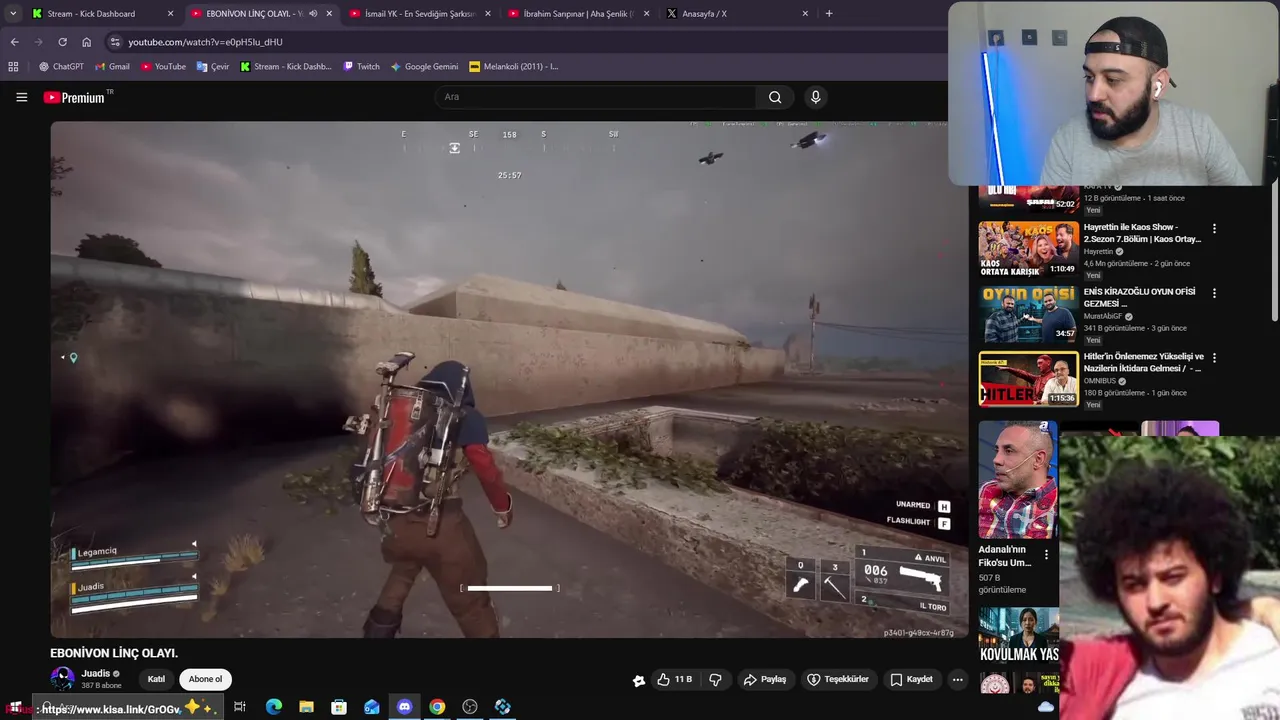Image resolution: width=1280 pixels, height=720 pixels.
Task: Click the Katıl join button
Action: pos(156,679)
